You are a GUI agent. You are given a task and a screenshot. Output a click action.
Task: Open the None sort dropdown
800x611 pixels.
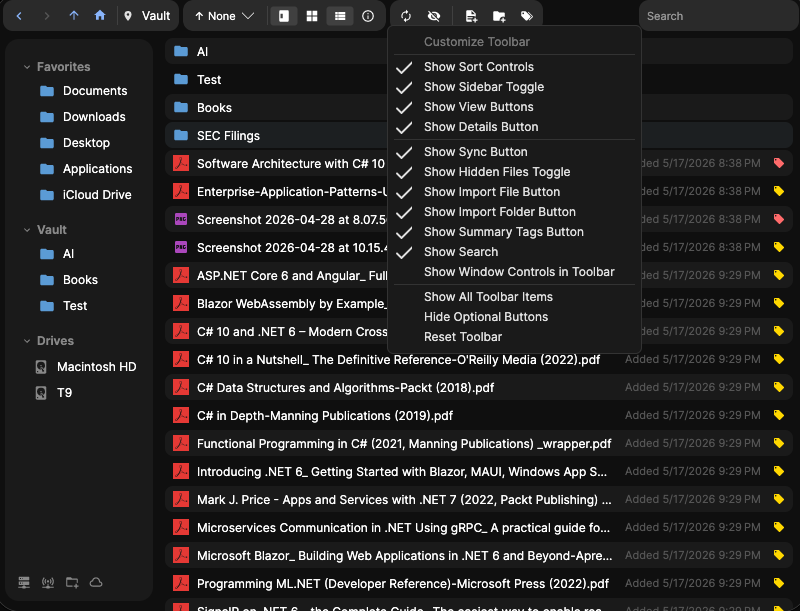pyautogui.click(x=224, y=16)
